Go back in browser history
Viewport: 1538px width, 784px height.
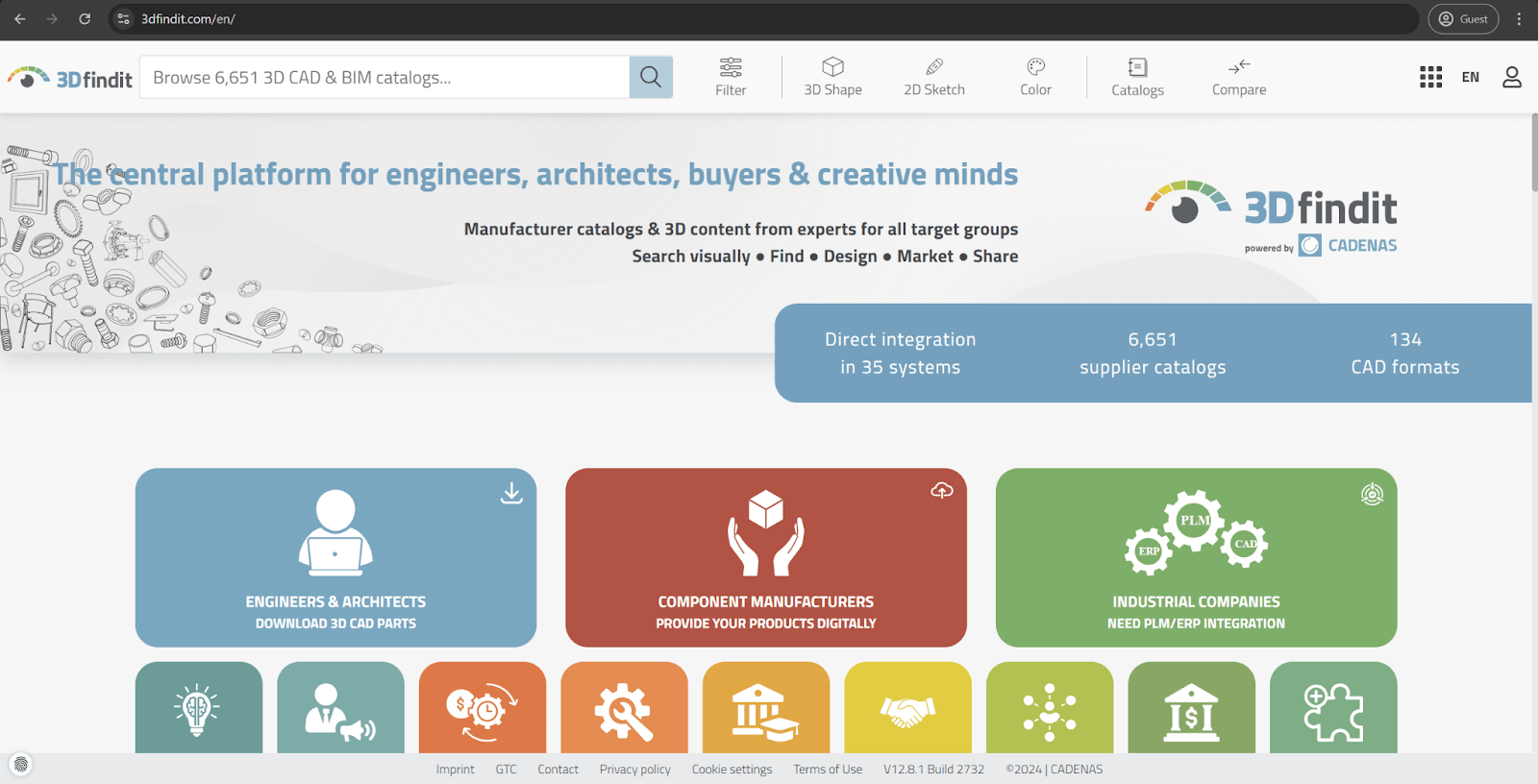(x=20, y=19)
